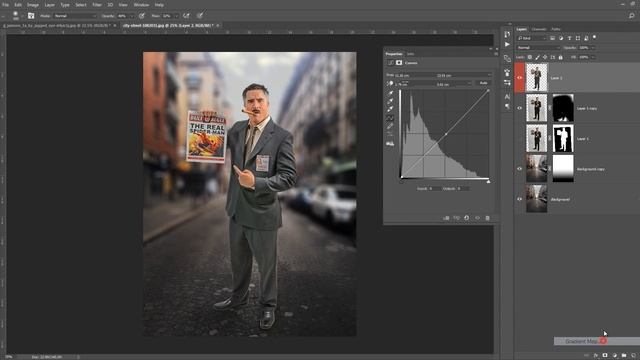640x360 pixels.
Task: Open the Curves preset dropdown
Action: [x=442, y=76]
